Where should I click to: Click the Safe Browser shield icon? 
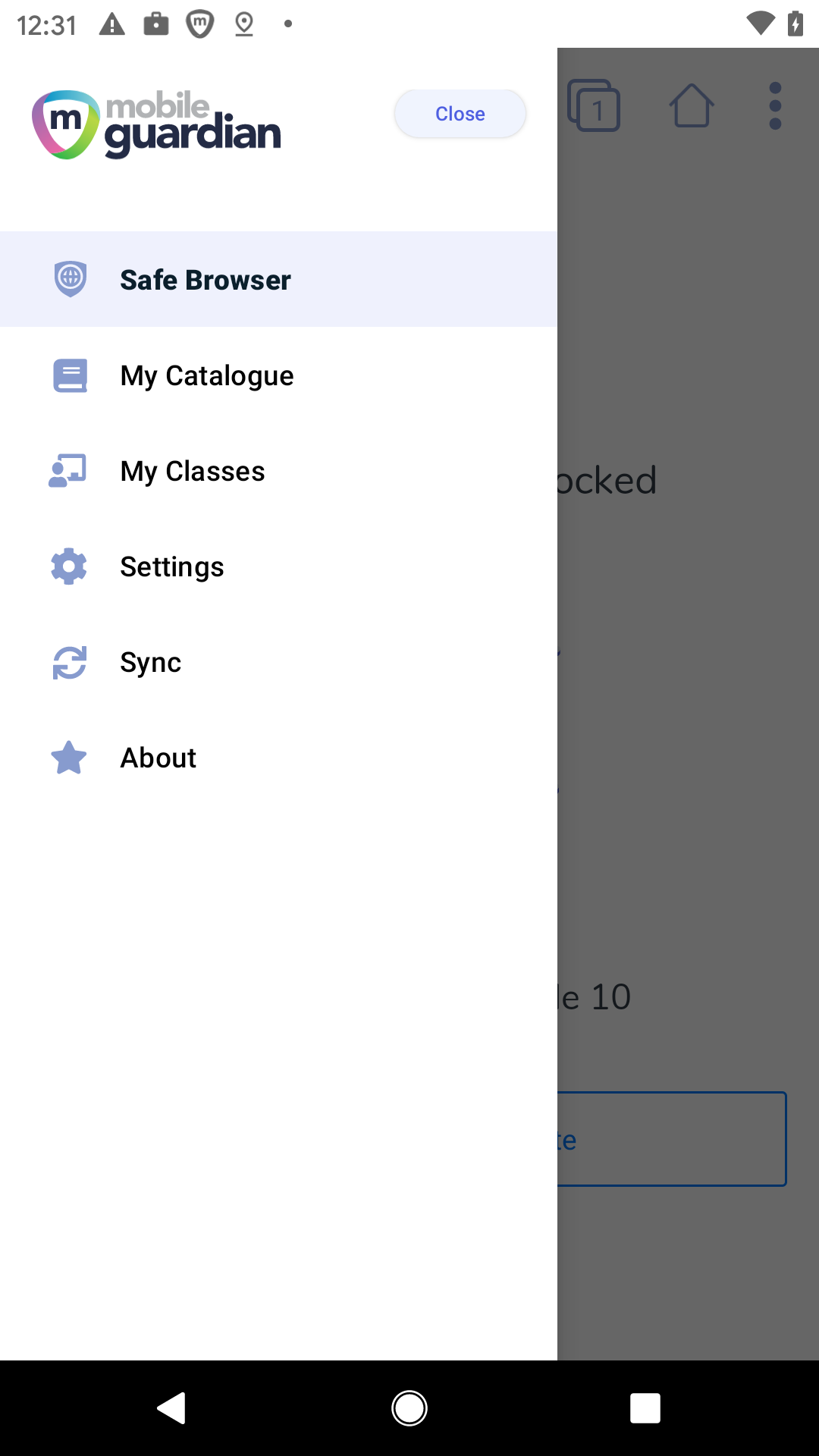pos(71,279)
